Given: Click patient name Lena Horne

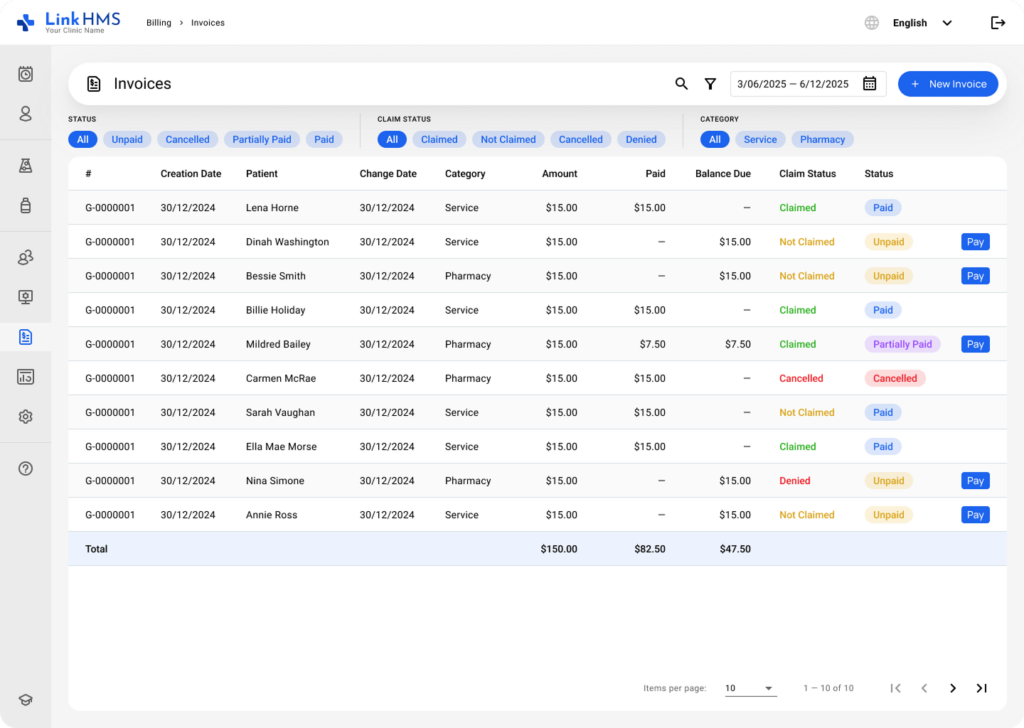Looking at the screenshot, I should pyautogui.click(x=272, y=208).
